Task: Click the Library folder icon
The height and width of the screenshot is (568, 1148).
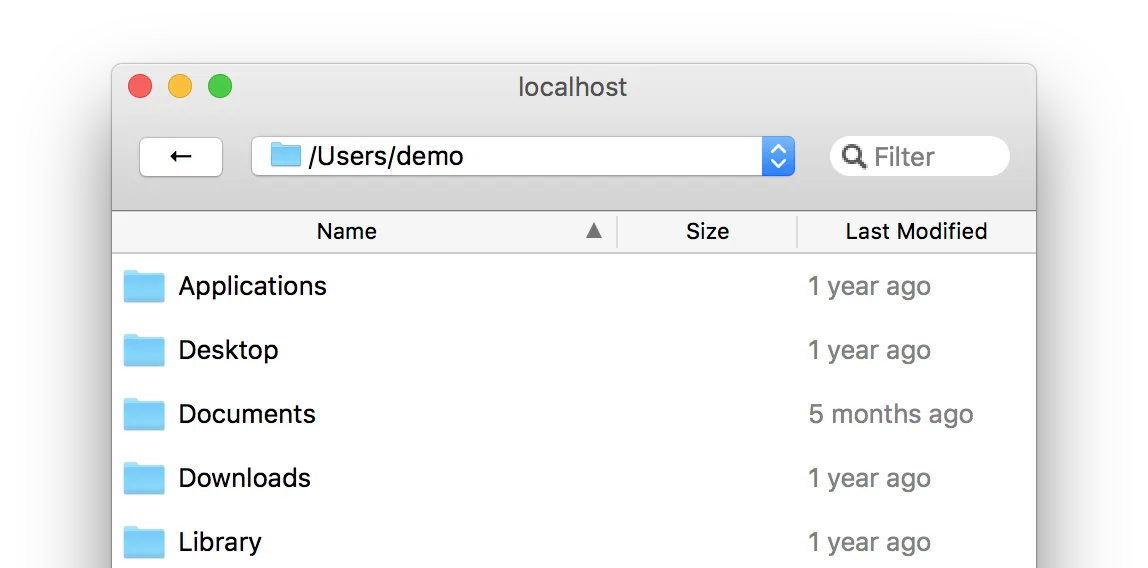Action: (x=144, y=543)
